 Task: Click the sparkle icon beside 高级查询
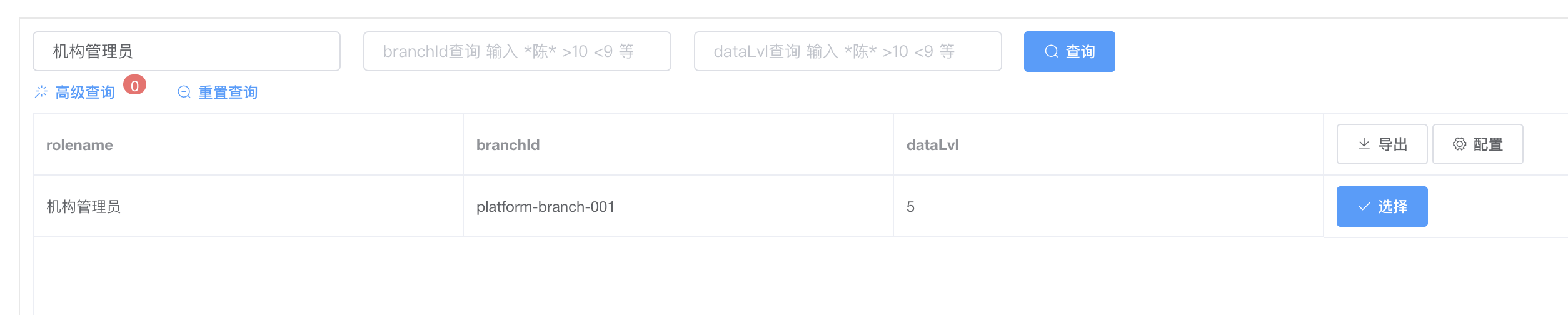click(41, 92)
